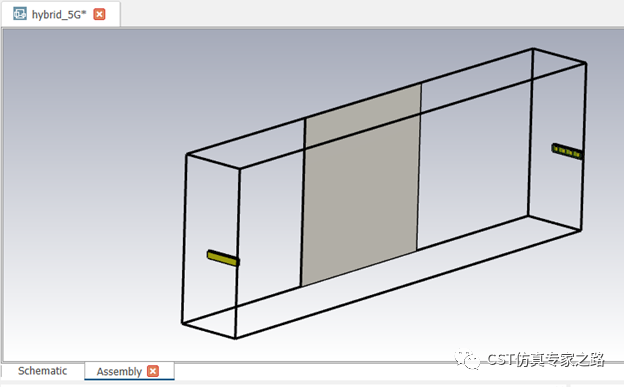Viewport: 624px width, 387px height.
Task: Click the top far-right corner of the wireframe
Action: click(x=586, y=63)
